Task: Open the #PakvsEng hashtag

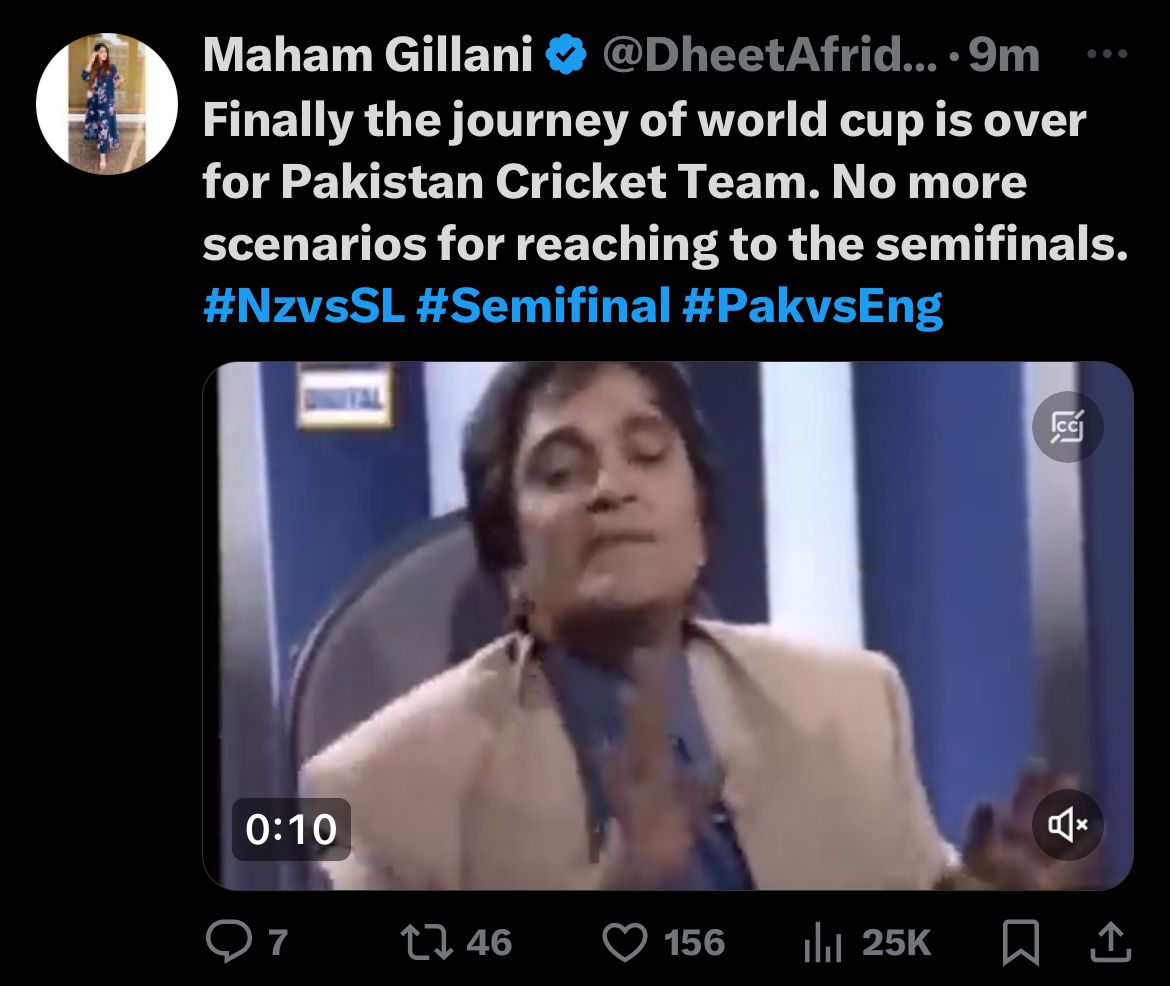Action: pyautogui.click(x=812, y=306)
